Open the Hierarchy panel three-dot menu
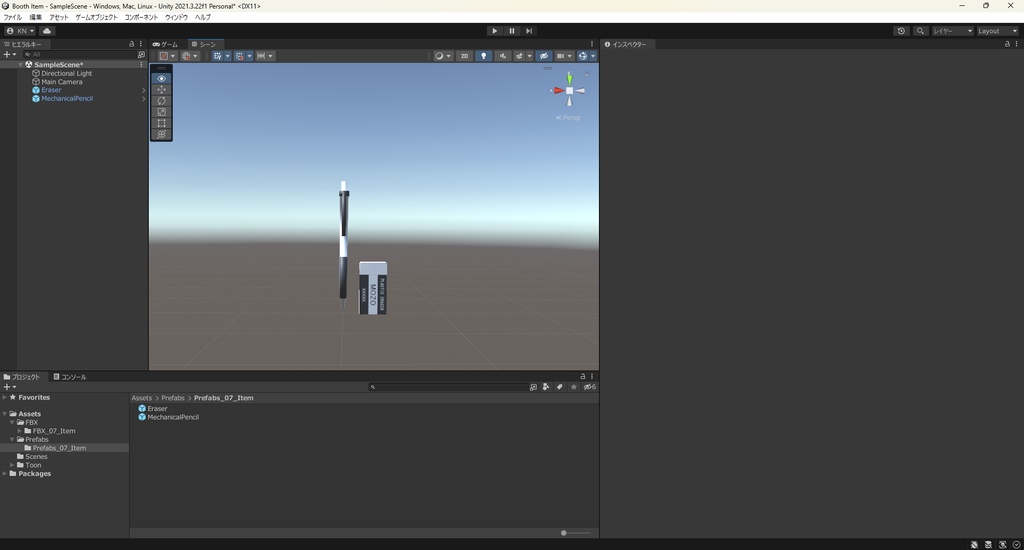The height and width of the screenshot is (550, 1024). (x=141, y=44)
